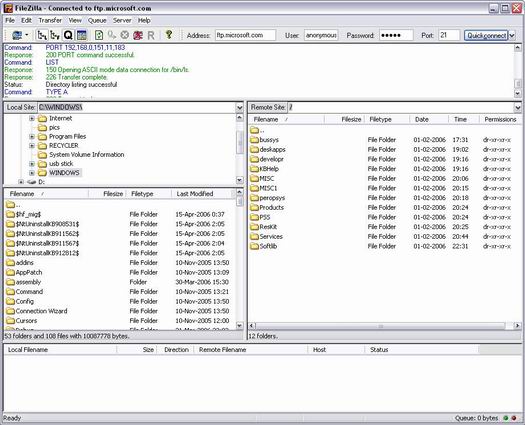Click the Cancel operation toolbar icon
This screenshot has height=425, width=525.
[125, 35]
